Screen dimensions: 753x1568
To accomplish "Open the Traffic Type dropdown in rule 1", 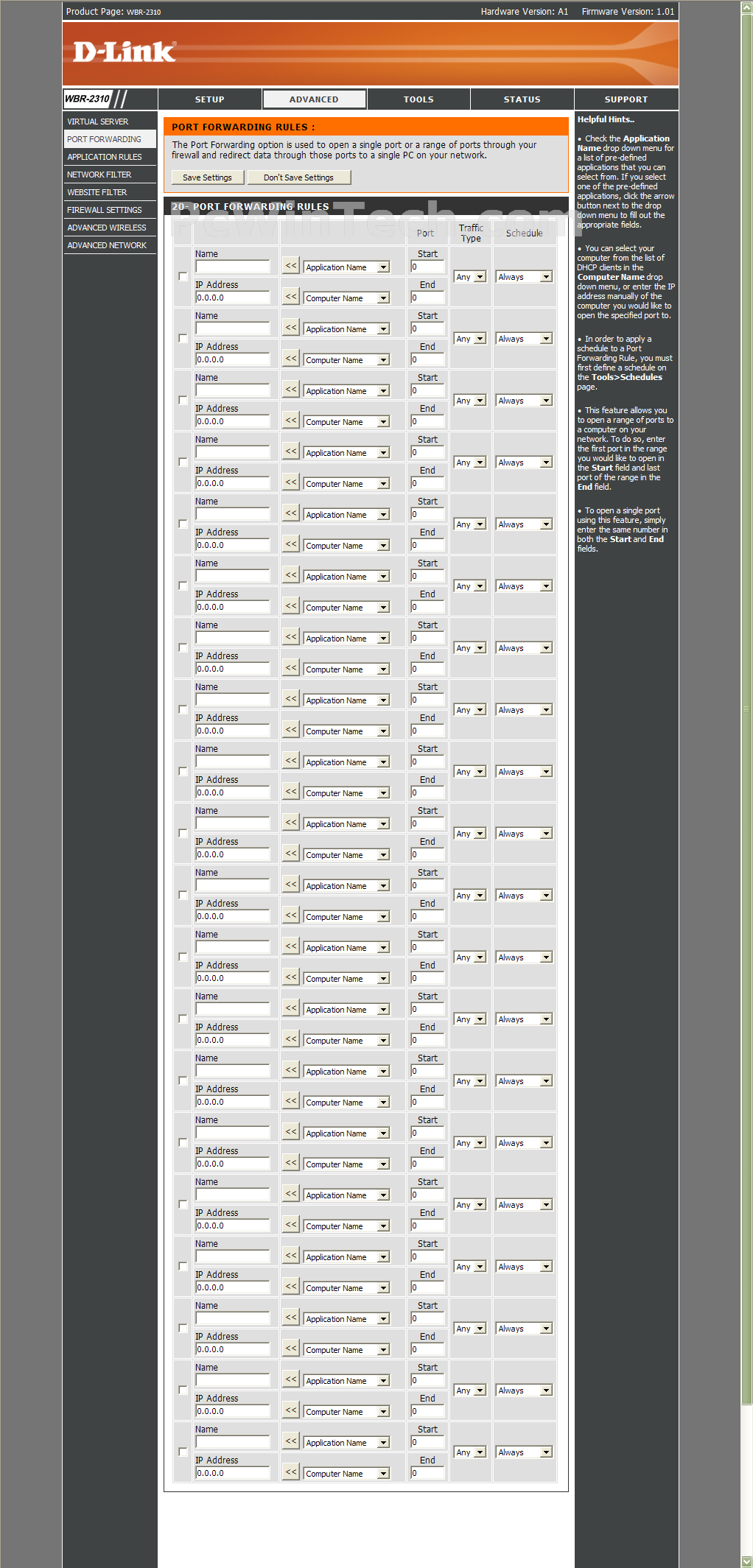I will 470,277.
